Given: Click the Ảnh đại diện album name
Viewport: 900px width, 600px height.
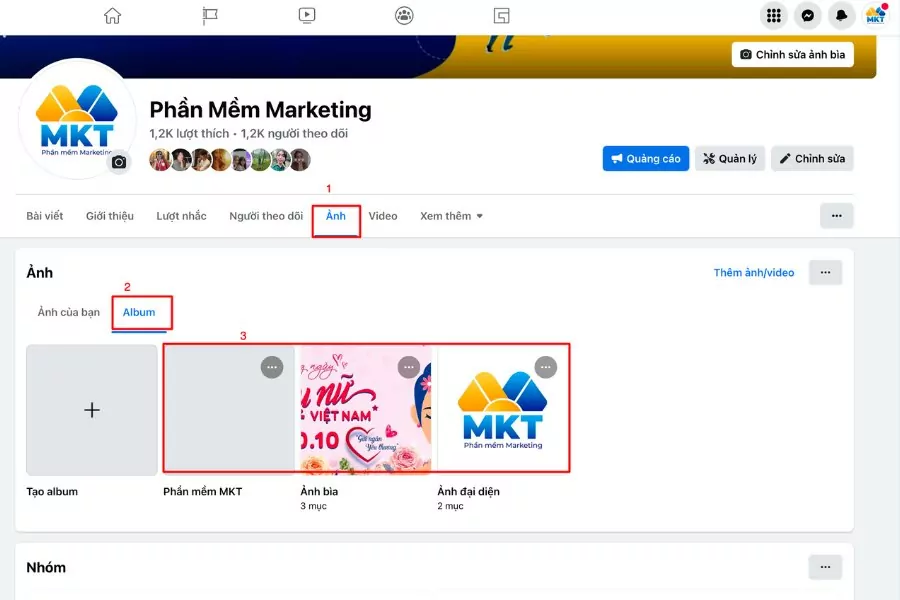Looking at the screenshot, I should 468,491.
